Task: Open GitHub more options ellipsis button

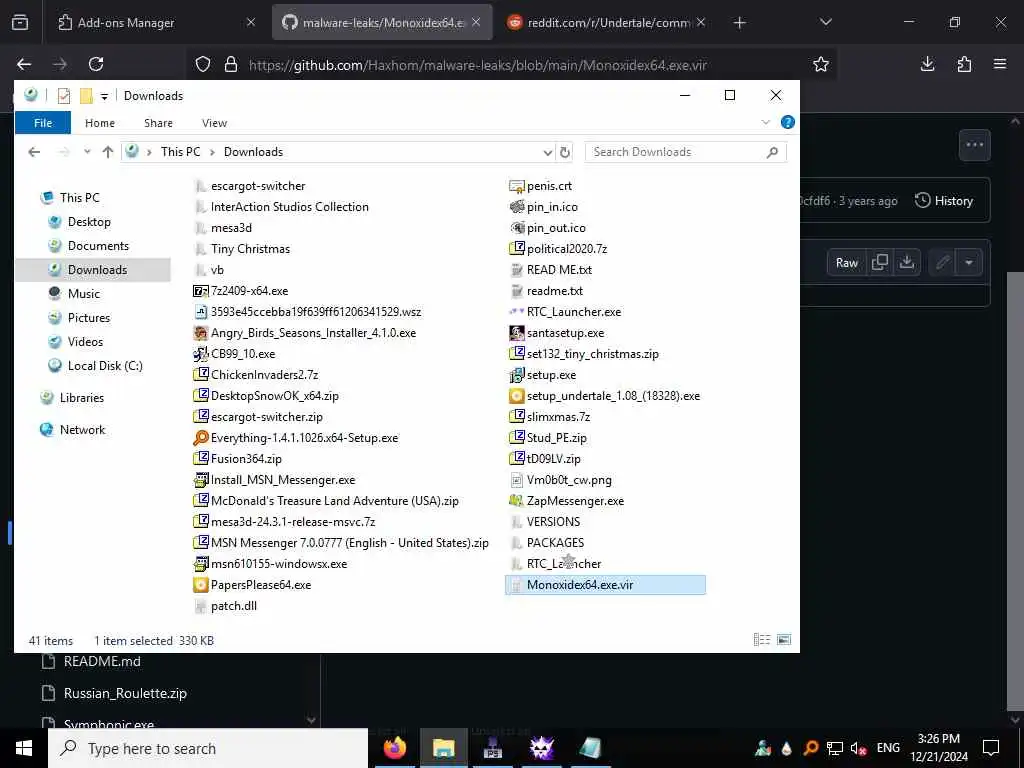Action: coord(974,145)
